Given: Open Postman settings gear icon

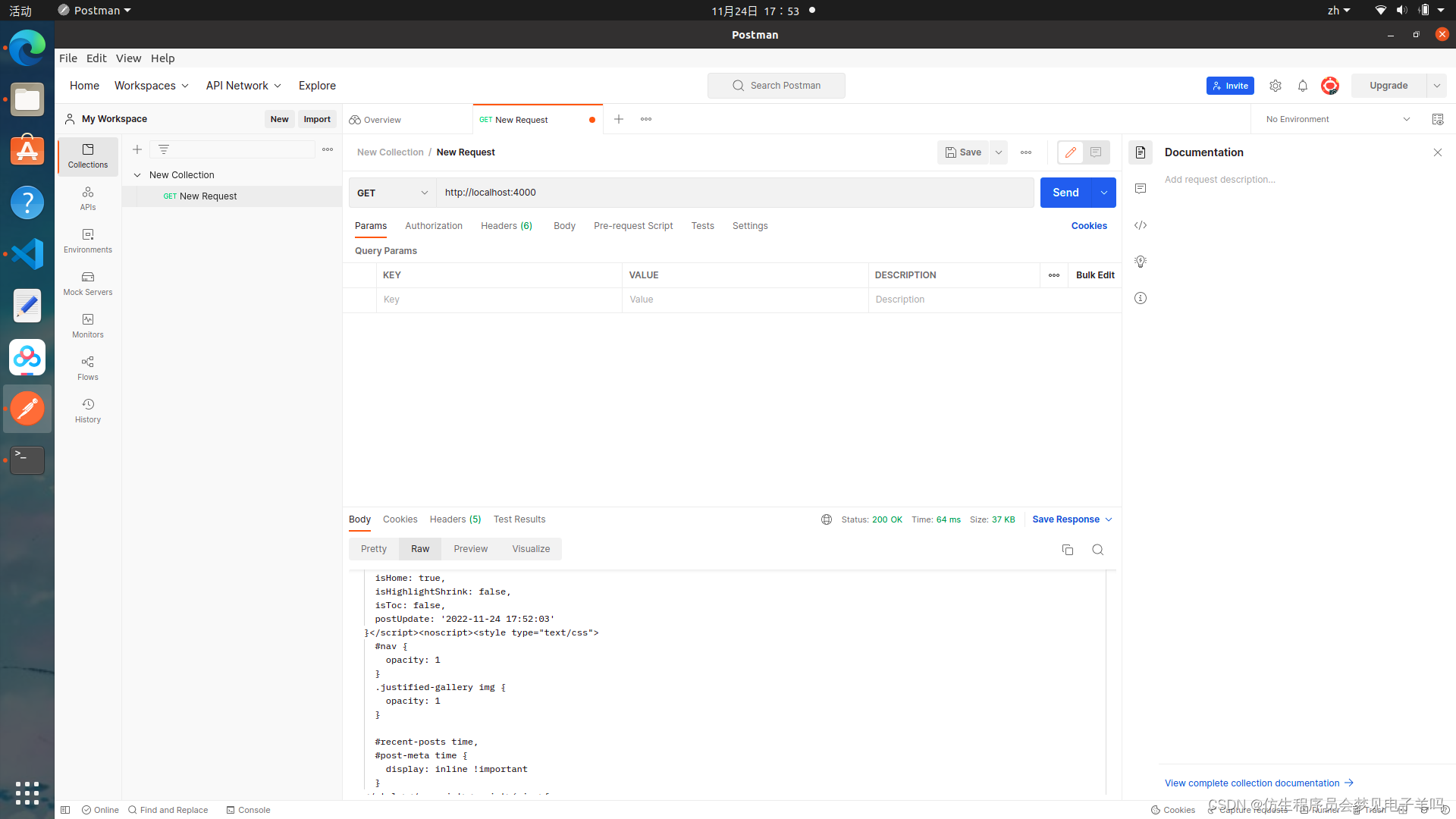Looking at the screenshot, I should 1276,86.
